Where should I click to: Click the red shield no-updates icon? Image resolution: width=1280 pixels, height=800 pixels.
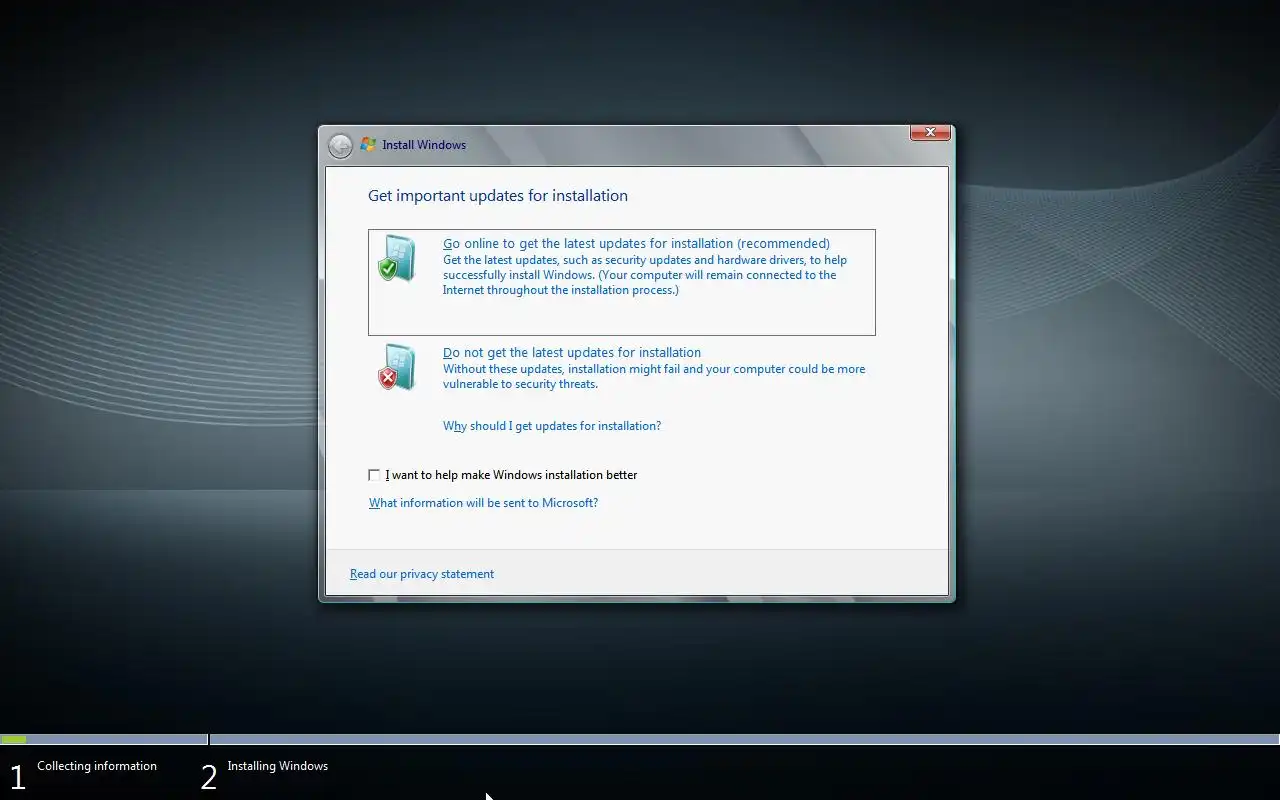[397, 368]
